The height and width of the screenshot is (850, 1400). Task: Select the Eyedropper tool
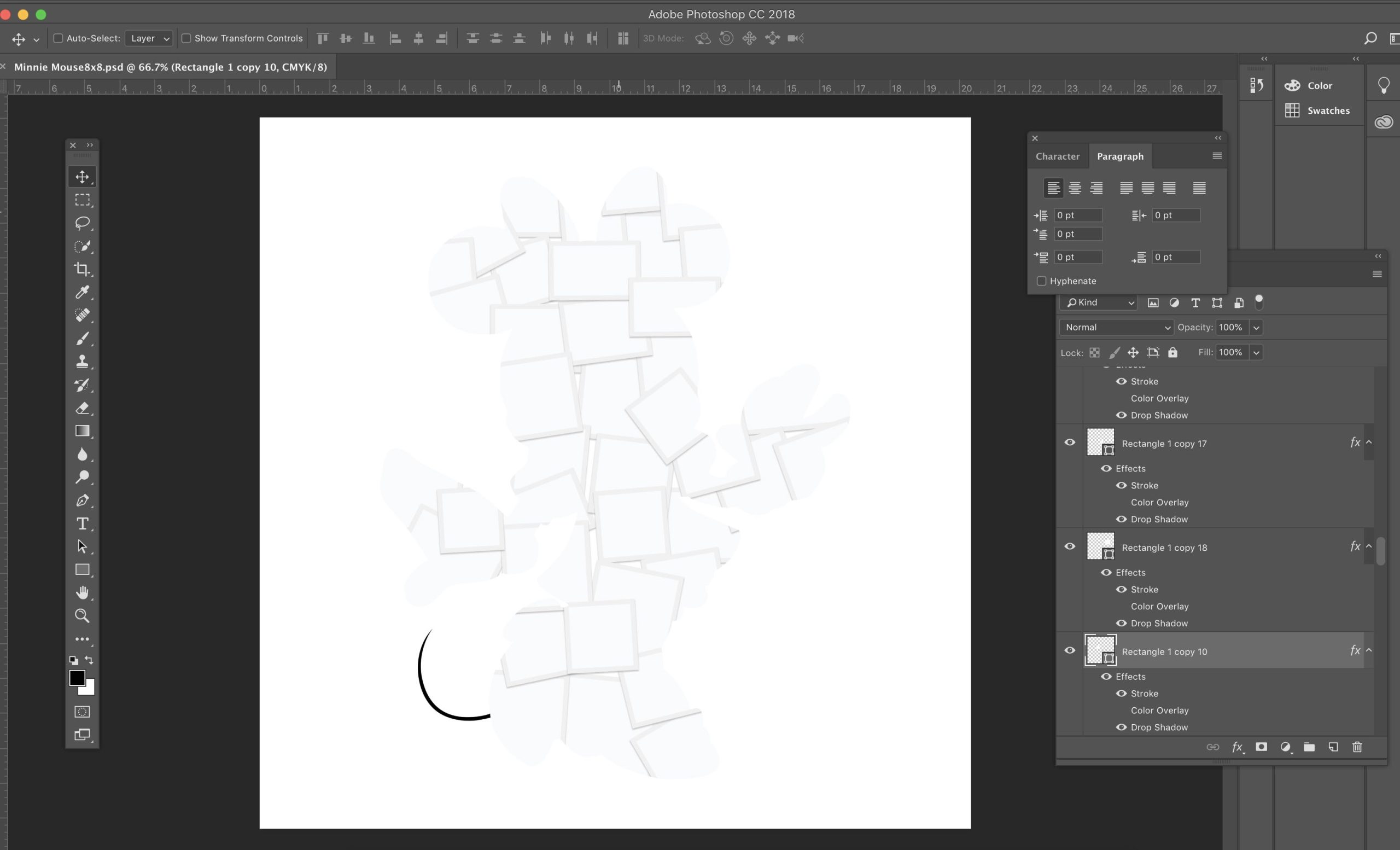[83, 292]
